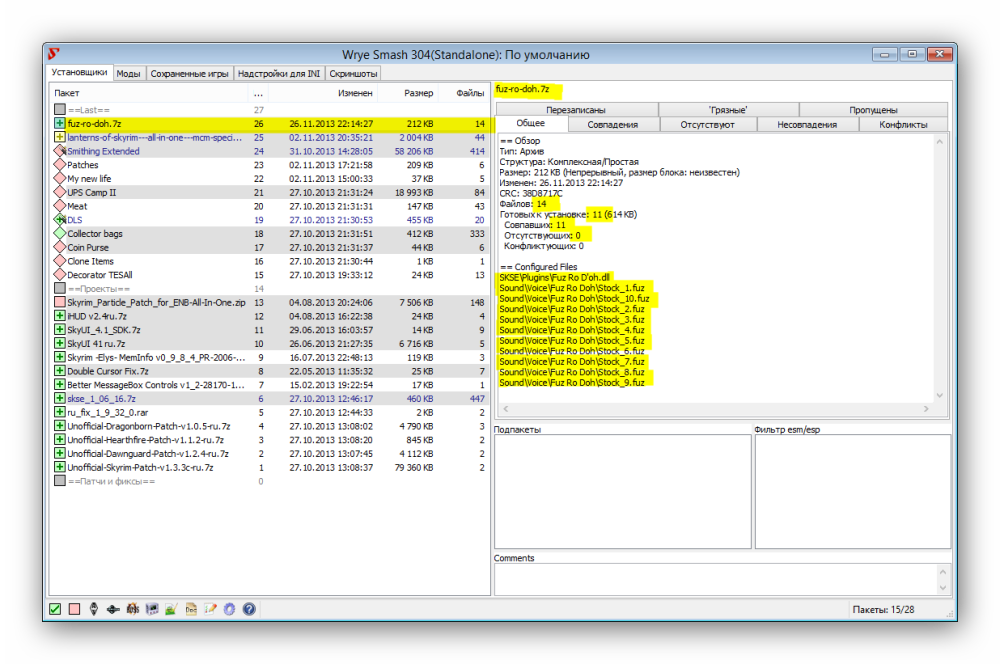Click the info panel scroll-down arrow
The image size is (1000, 664).
(x=939, y=395)
